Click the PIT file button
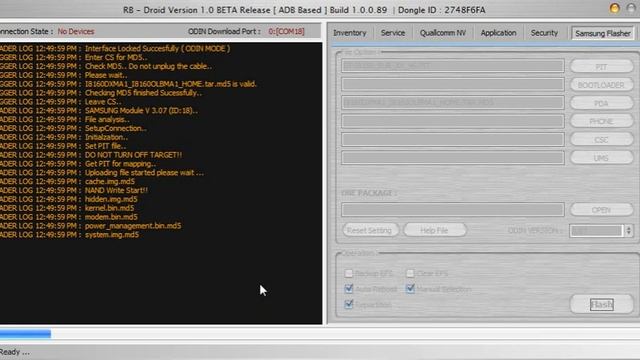640x360 pixels. 601,67
